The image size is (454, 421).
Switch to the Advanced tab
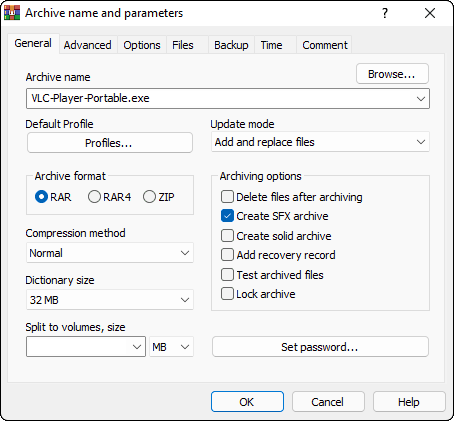tap(88, 45)
